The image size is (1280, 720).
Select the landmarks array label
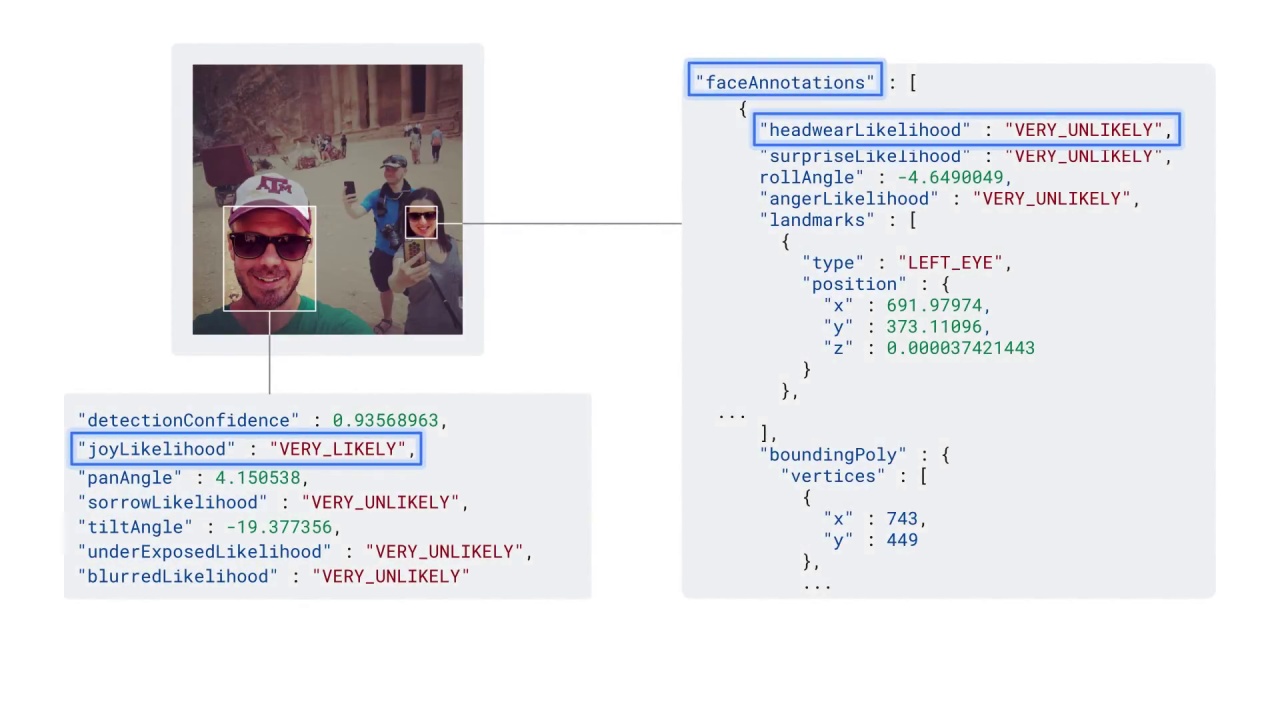[x=817, y=220]
